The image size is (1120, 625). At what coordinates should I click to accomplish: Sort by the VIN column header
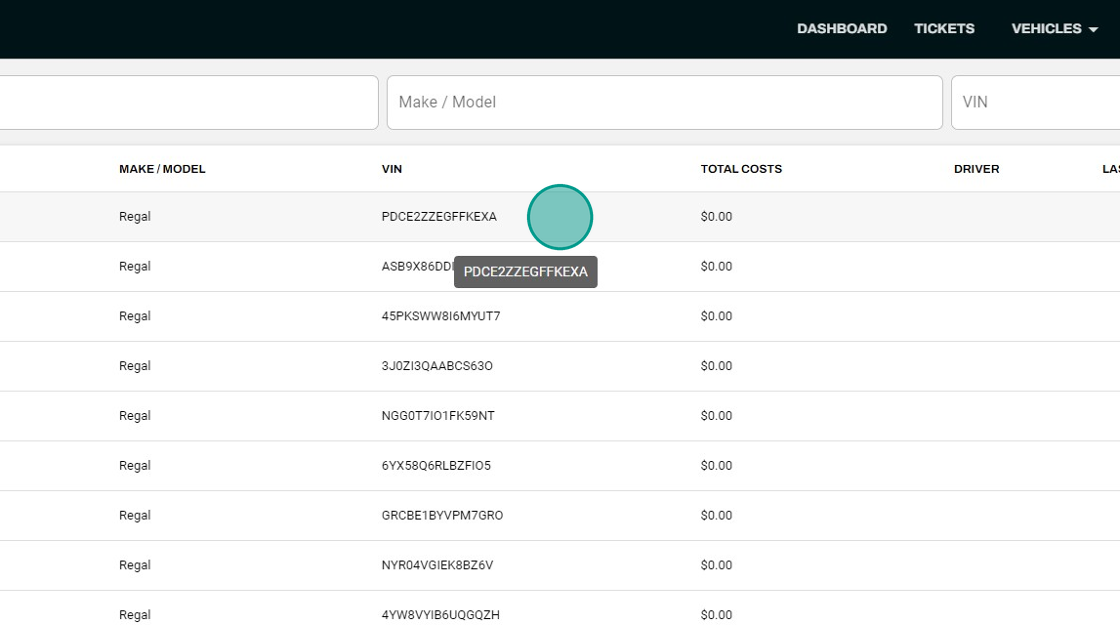tap(391, 169)
